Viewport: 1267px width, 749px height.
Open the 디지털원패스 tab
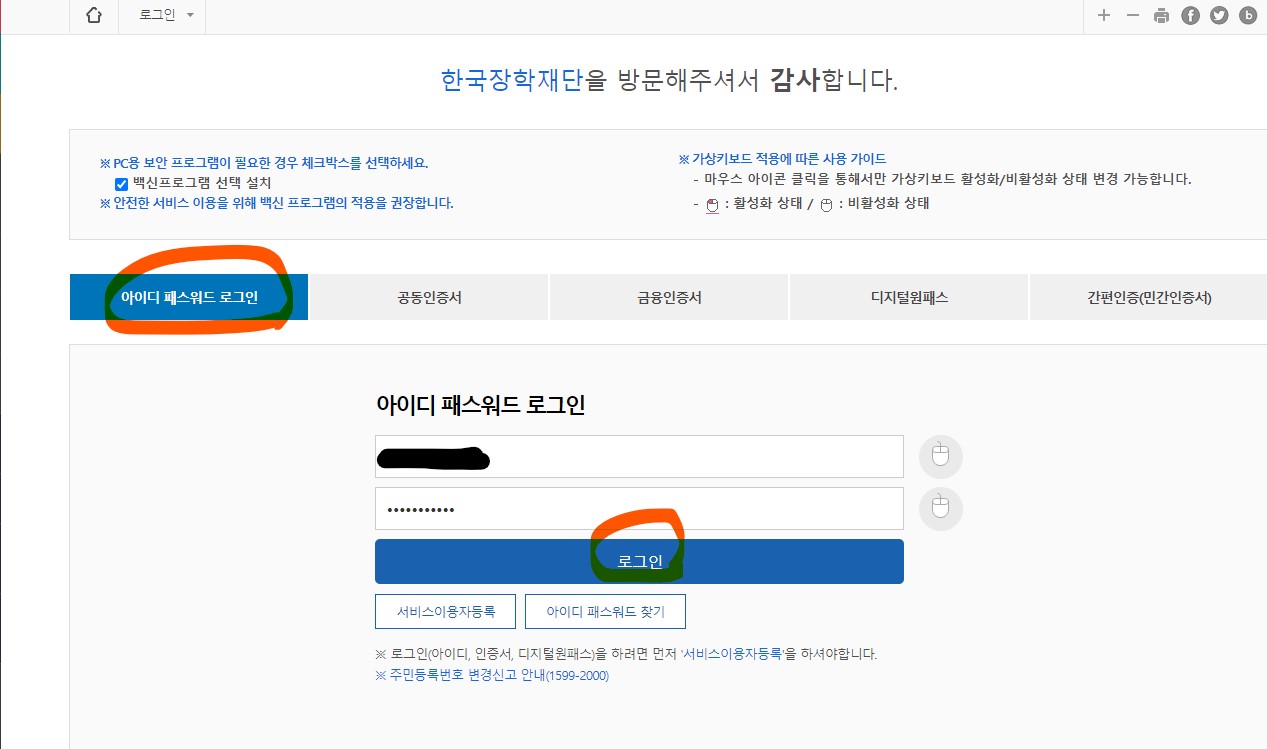click(909, 297)
